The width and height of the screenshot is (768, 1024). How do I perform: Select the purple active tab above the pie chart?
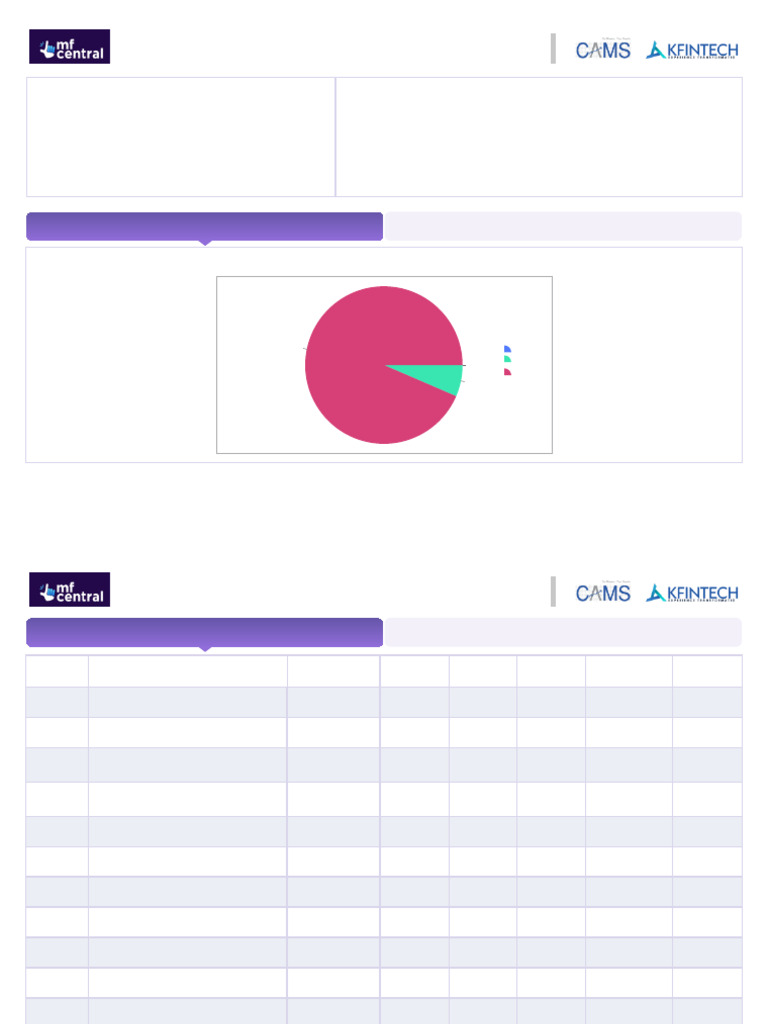coord(204,226)
